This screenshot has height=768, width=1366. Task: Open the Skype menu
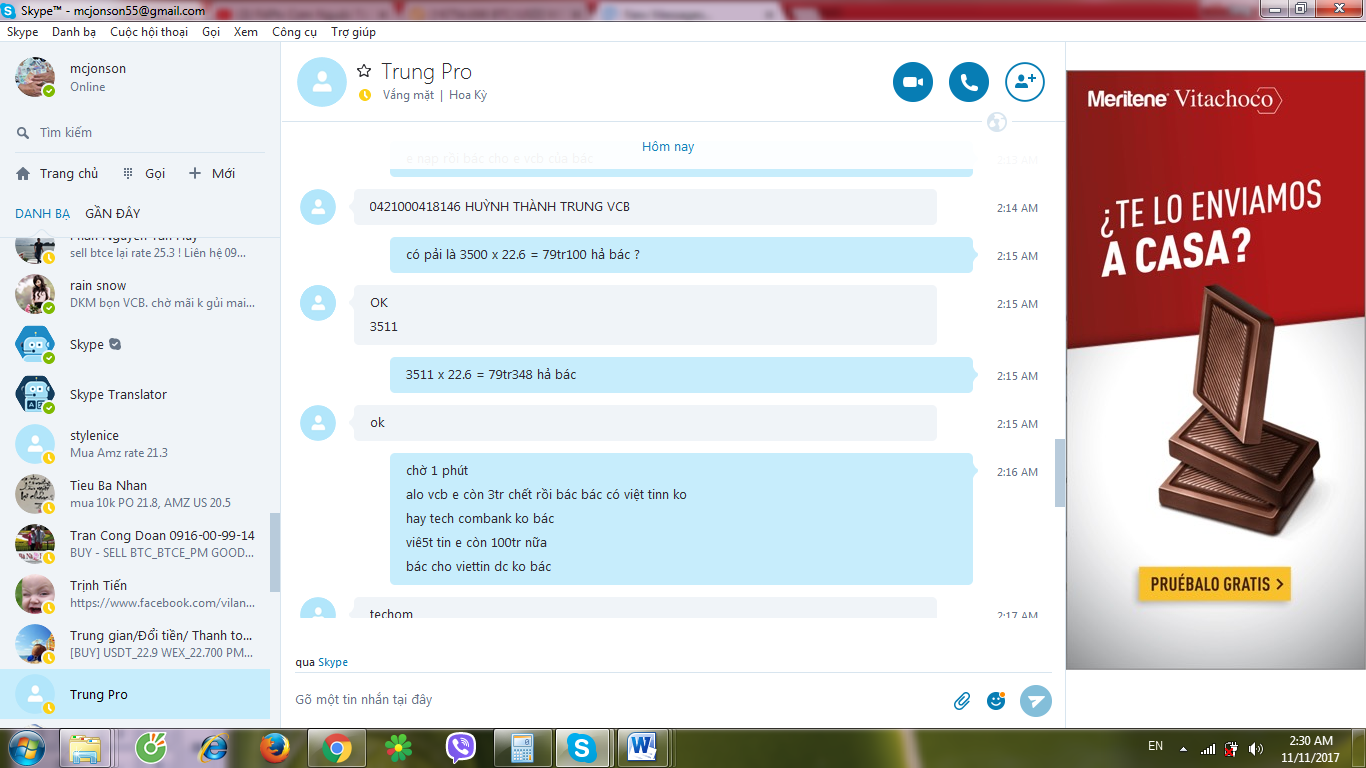[x=22, y=32]
